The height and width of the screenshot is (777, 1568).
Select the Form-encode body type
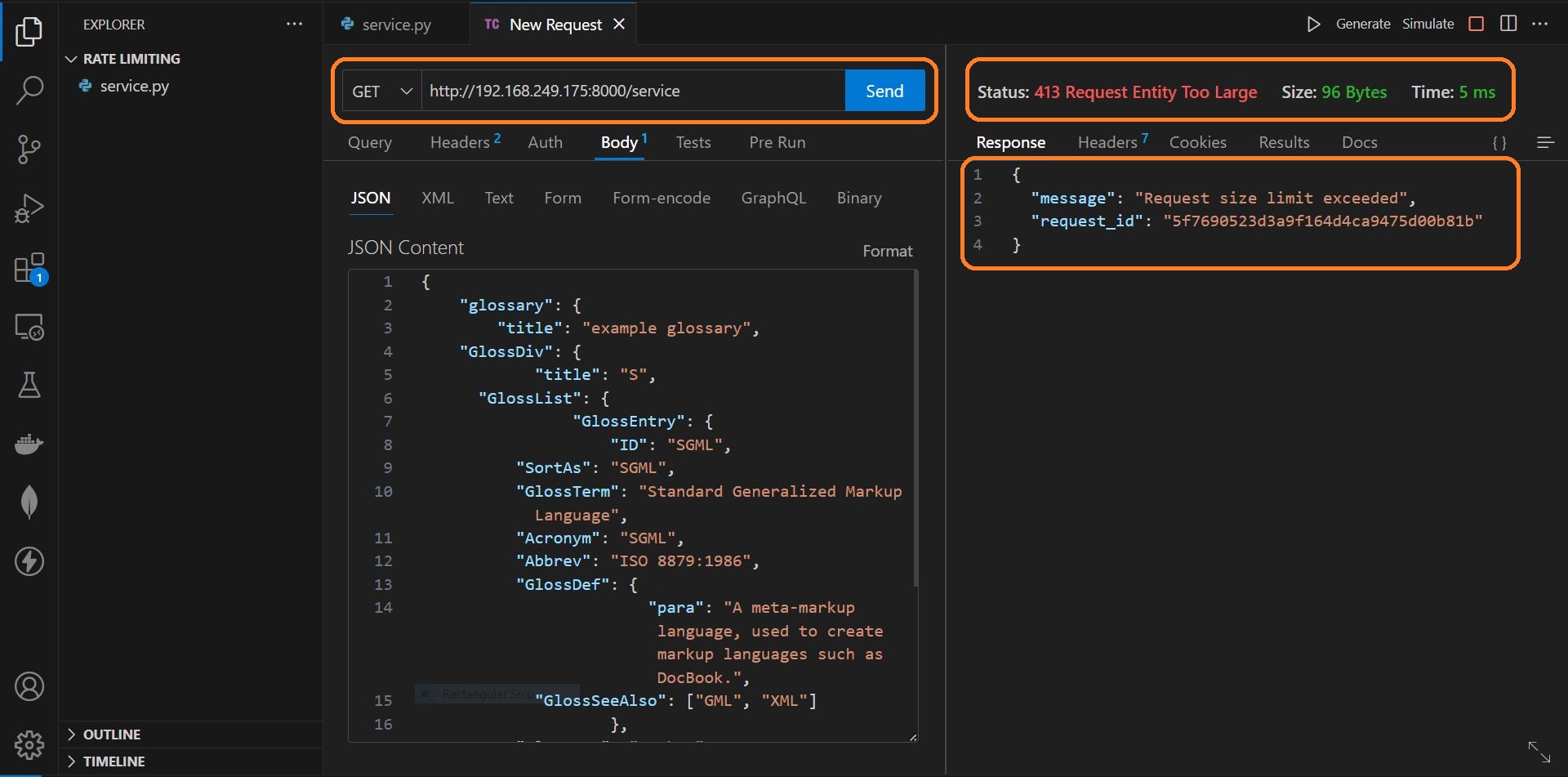tap(661, 198)
